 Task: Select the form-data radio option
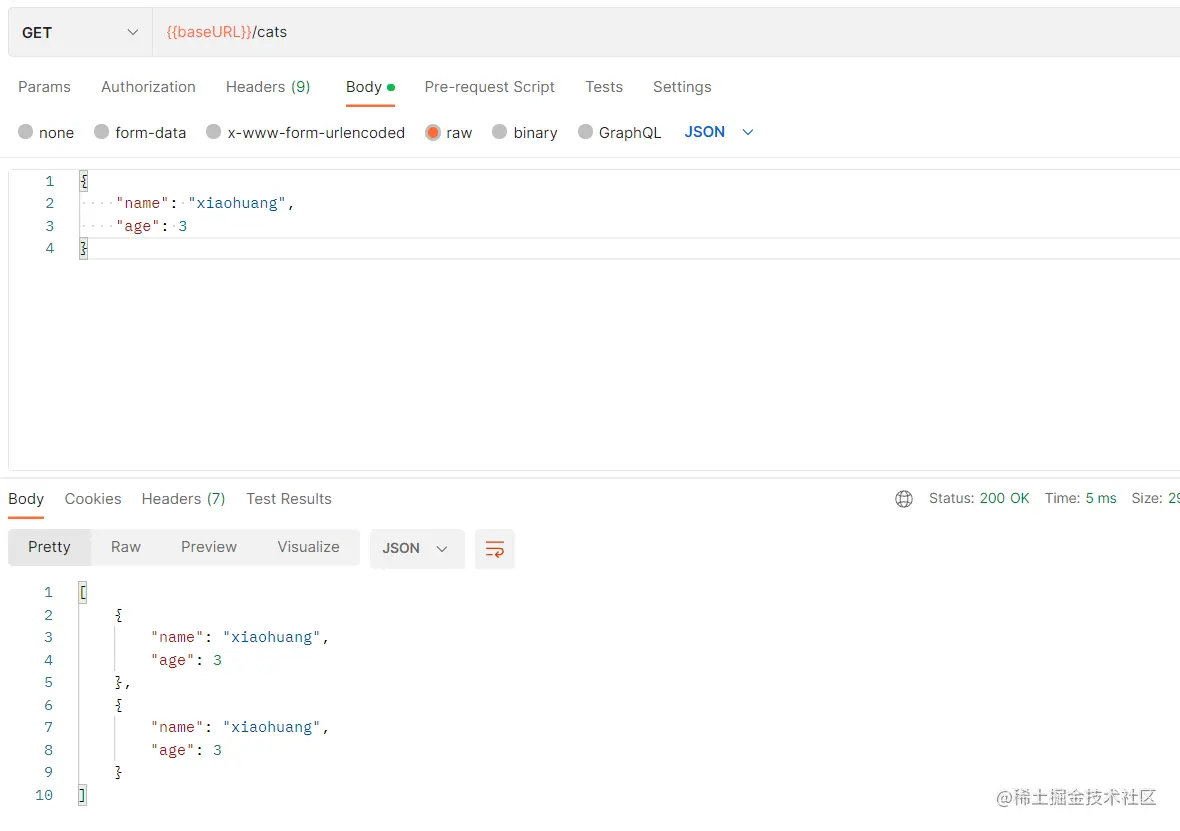[102, 132]
